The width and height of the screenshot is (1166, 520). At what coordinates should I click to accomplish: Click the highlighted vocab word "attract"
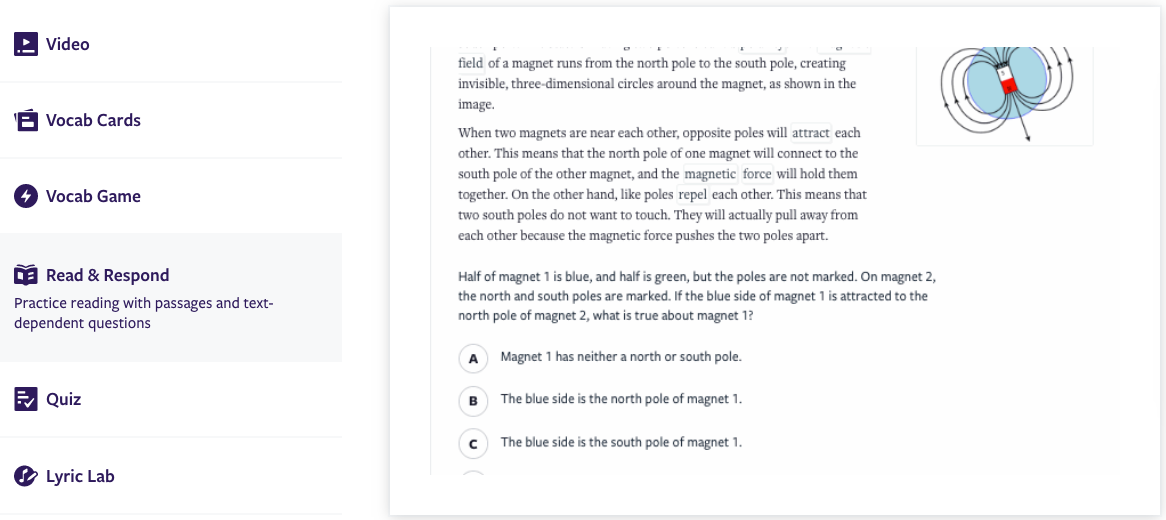point(811,133)
